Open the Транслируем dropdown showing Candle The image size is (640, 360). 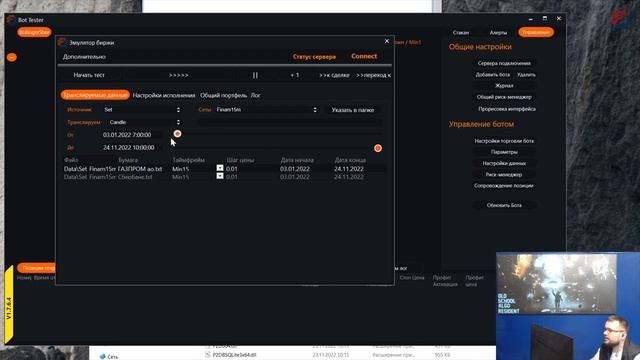pos(144,122)
